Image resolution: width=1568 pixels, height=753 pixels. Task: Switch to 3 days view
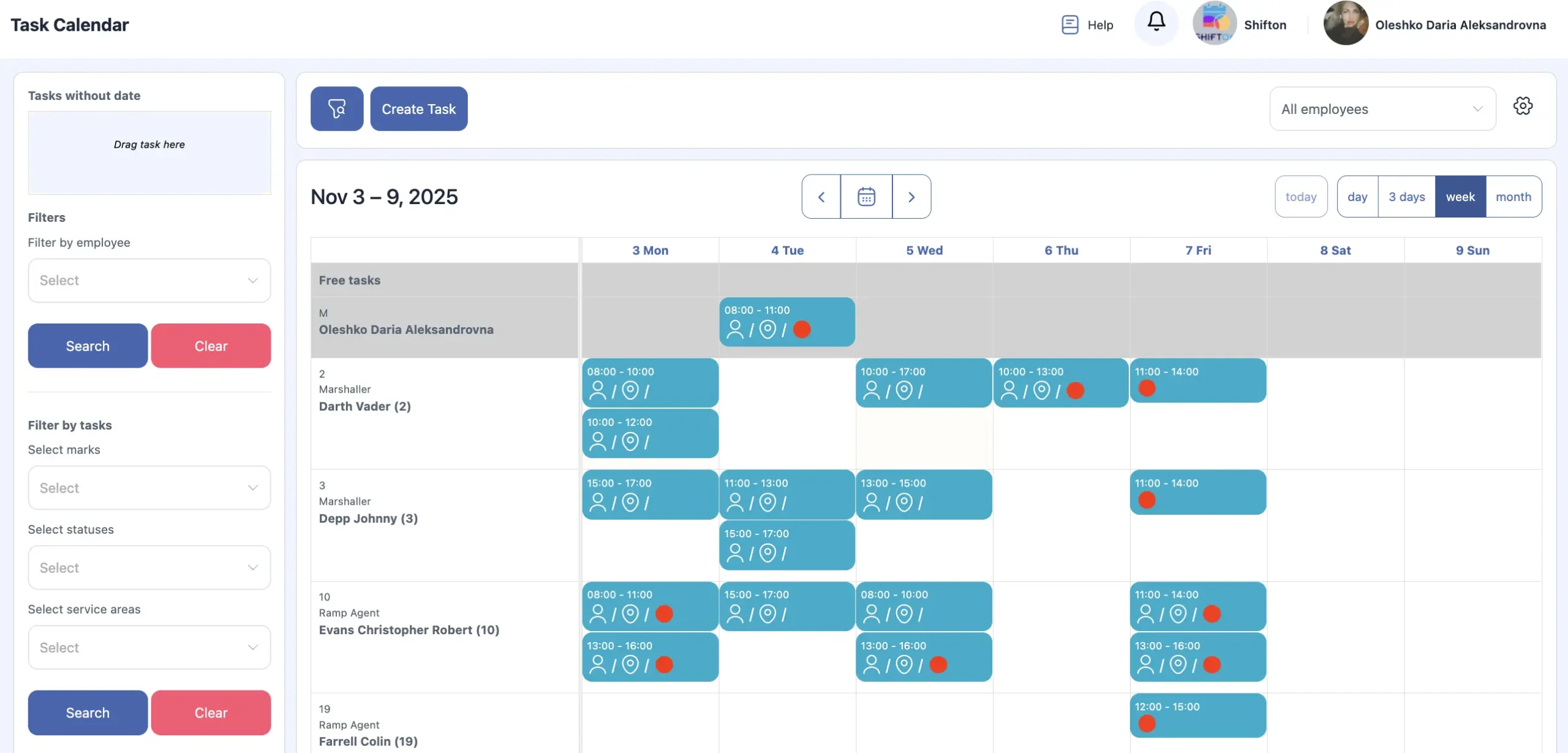coord(1406,197)
